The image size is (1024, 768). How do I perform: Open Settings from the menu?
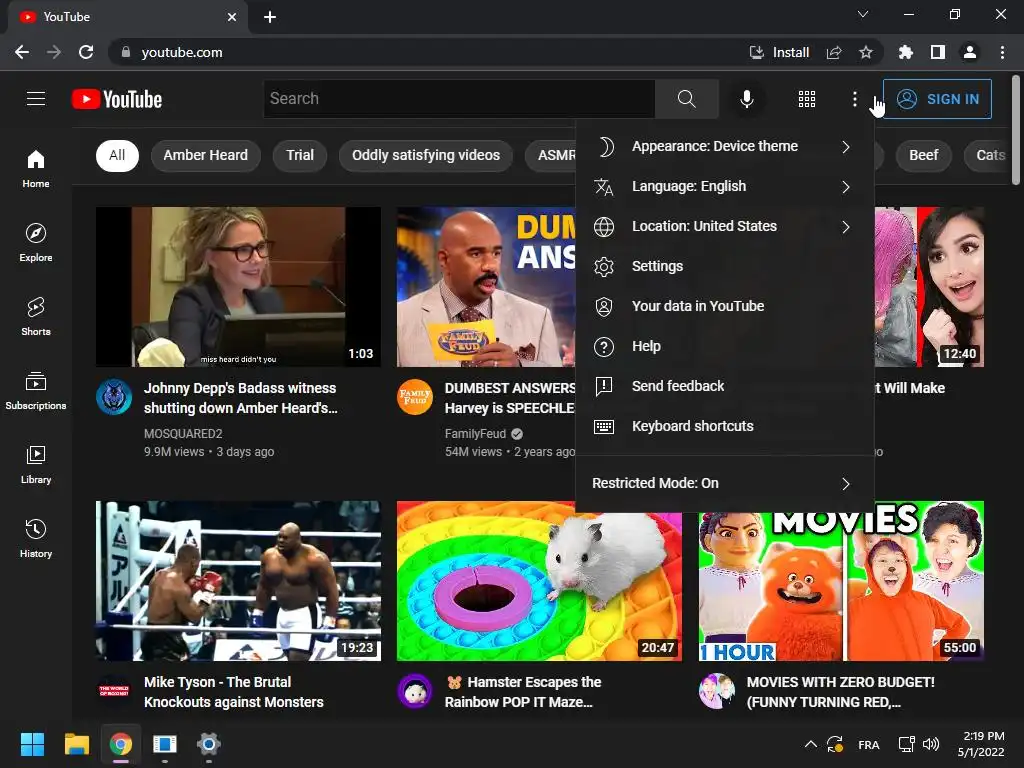725,266
